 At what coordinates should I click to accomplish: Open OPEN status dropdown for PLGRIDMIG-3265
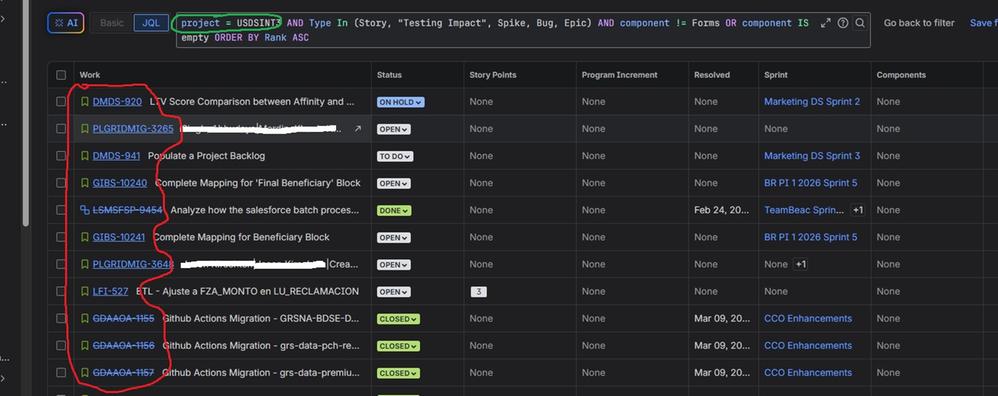[393, 129]
